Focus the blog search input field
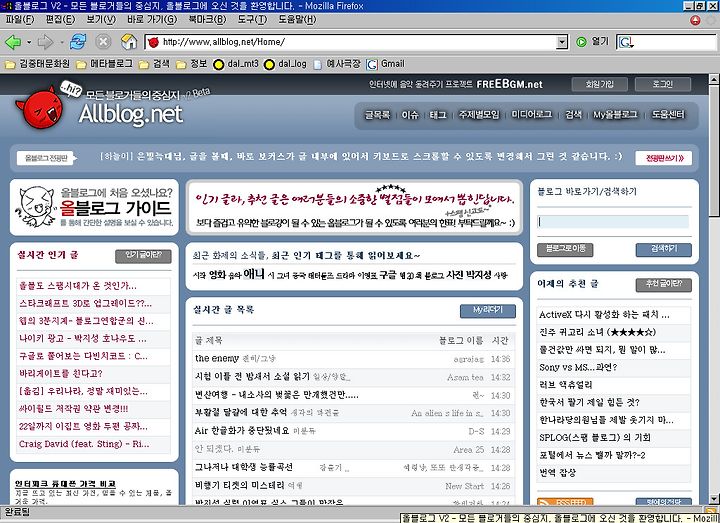The height and width of the screenshot is (523, 720). (x=613, y=222)
